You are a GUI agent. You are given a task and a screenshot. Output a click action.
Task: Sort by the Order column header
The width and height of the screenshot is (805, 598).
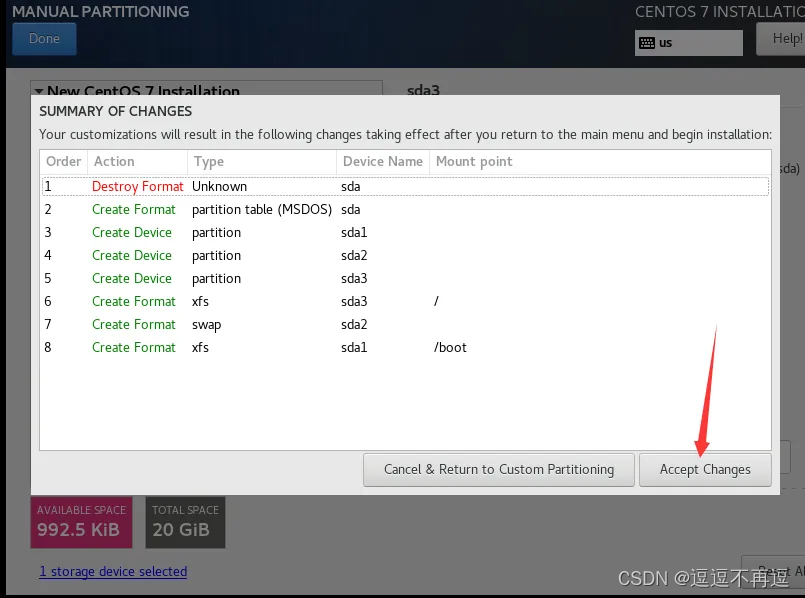point(64,162)
